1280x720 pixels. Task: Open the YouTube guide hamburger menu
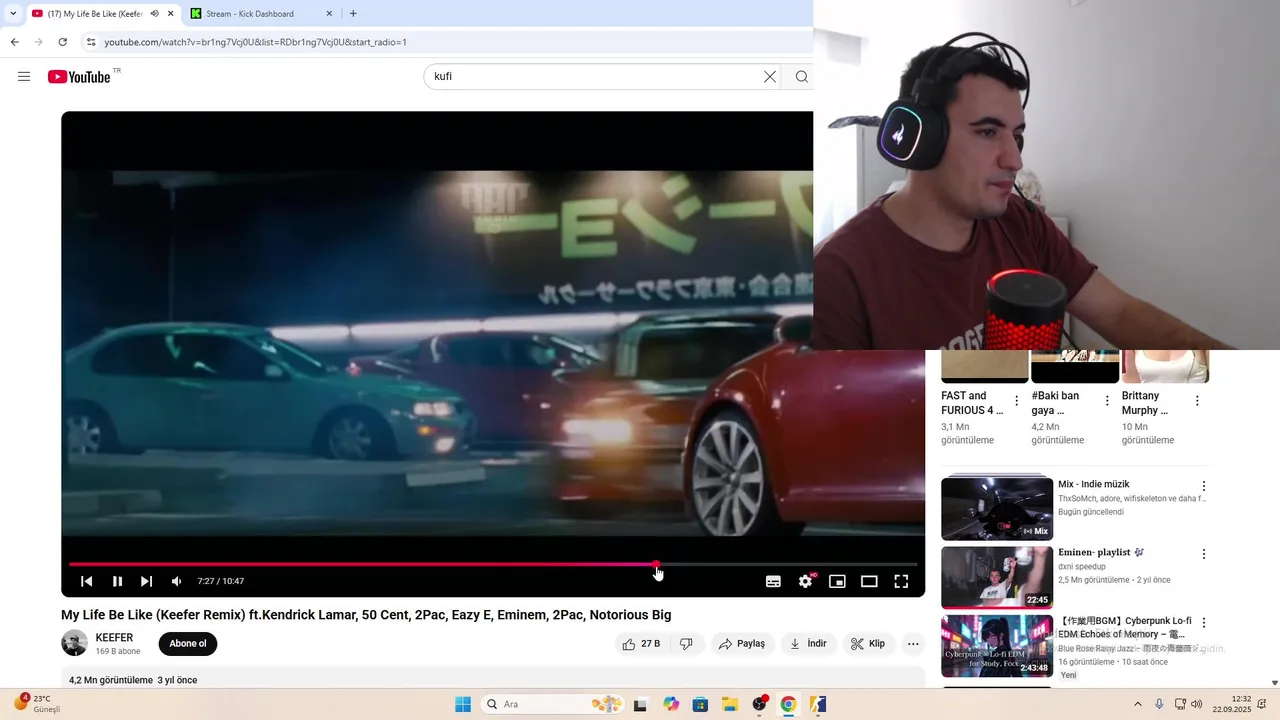click(24, 77)
